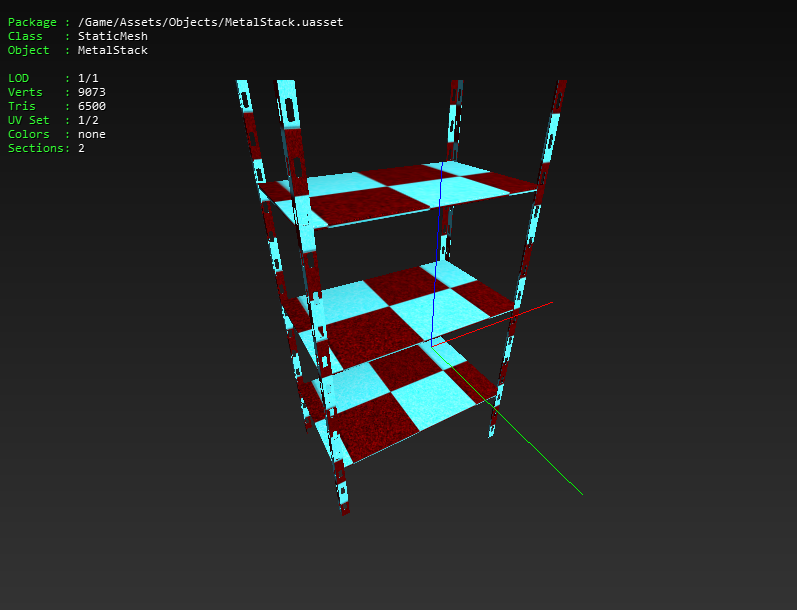This screenshot has height=610, width=797.
Task: Click the Package label
Action: tap(32, 22)
